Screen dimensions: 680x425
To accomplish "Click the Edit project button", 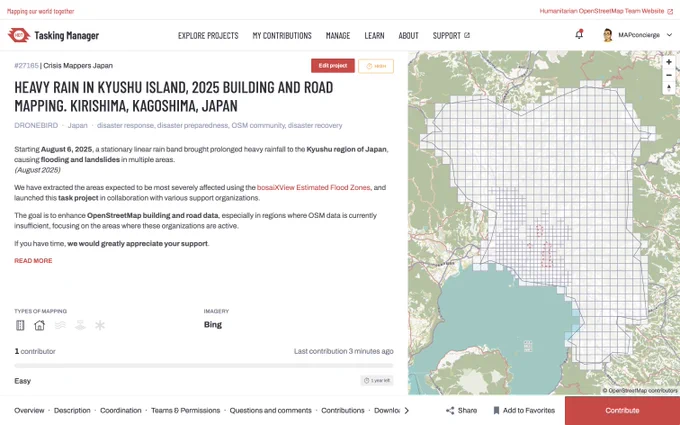I will click(x=333, y=65).
